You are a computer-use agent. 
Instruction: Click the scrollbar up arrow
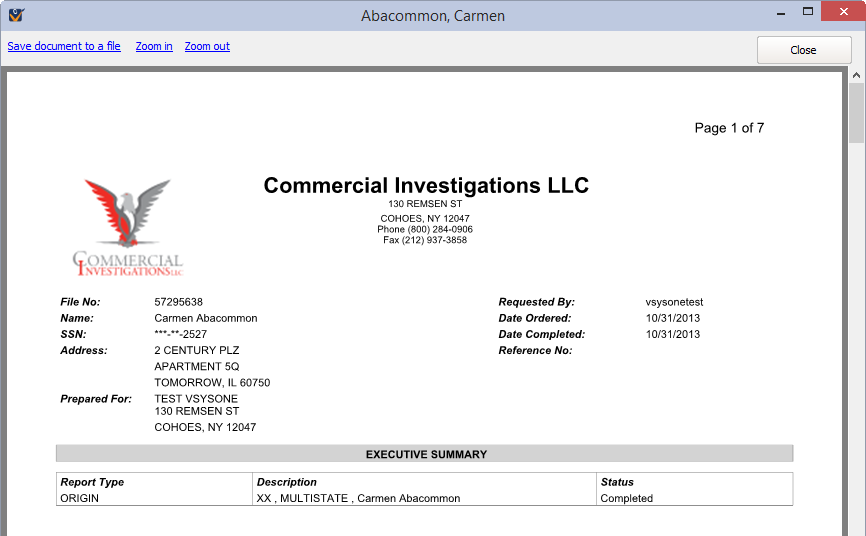click(857, 75)
